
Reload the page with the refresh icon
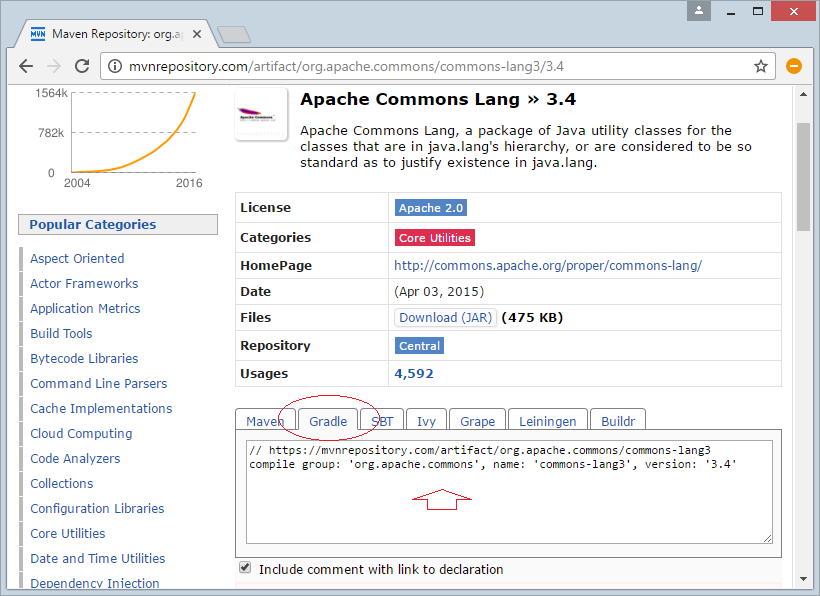[82, 66]
